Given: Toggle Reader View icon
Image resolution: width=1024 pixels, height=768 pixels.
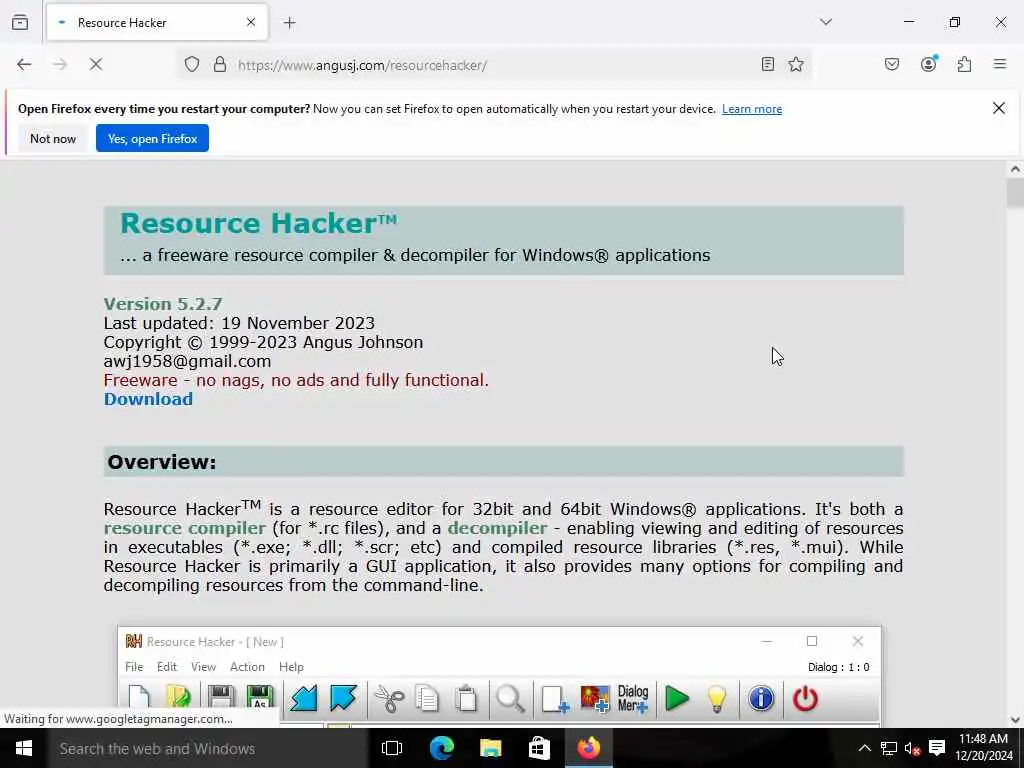Looking at the screenshot, I should [x=768, y=64].
